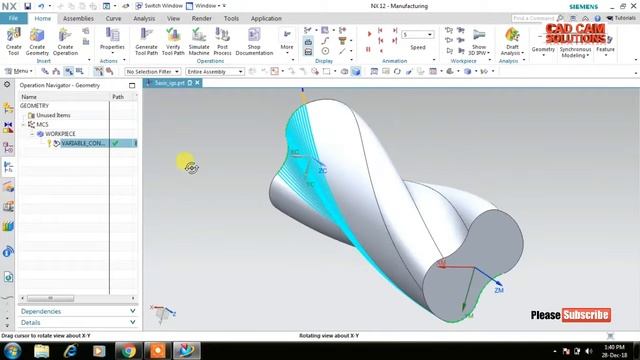Click the Create Geometry icon

pos(37,41)
